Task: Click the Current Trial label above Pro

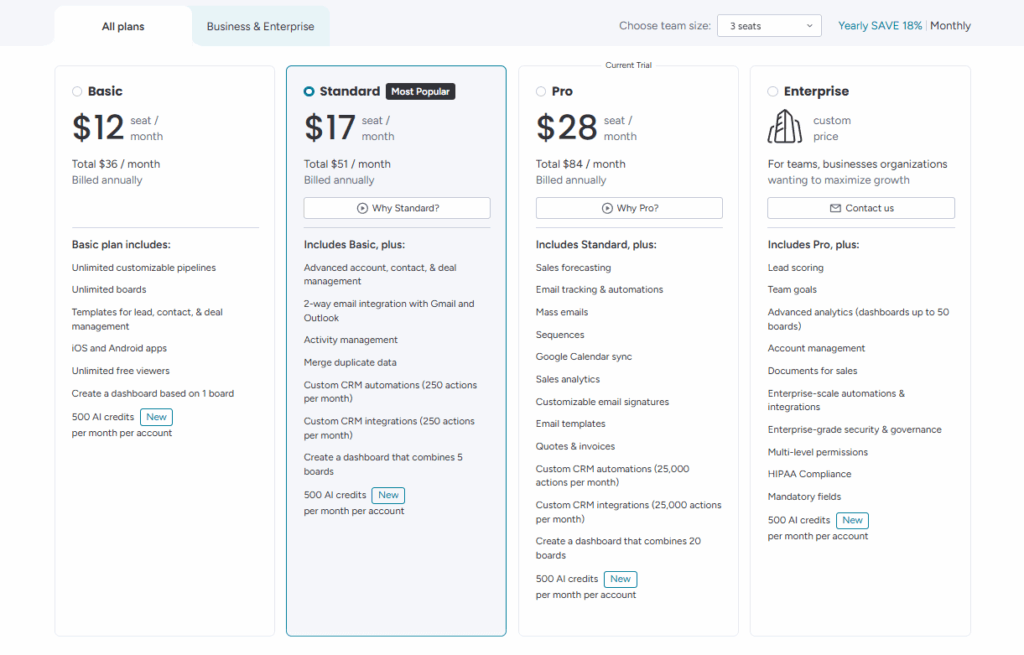Action: point(628,65)
